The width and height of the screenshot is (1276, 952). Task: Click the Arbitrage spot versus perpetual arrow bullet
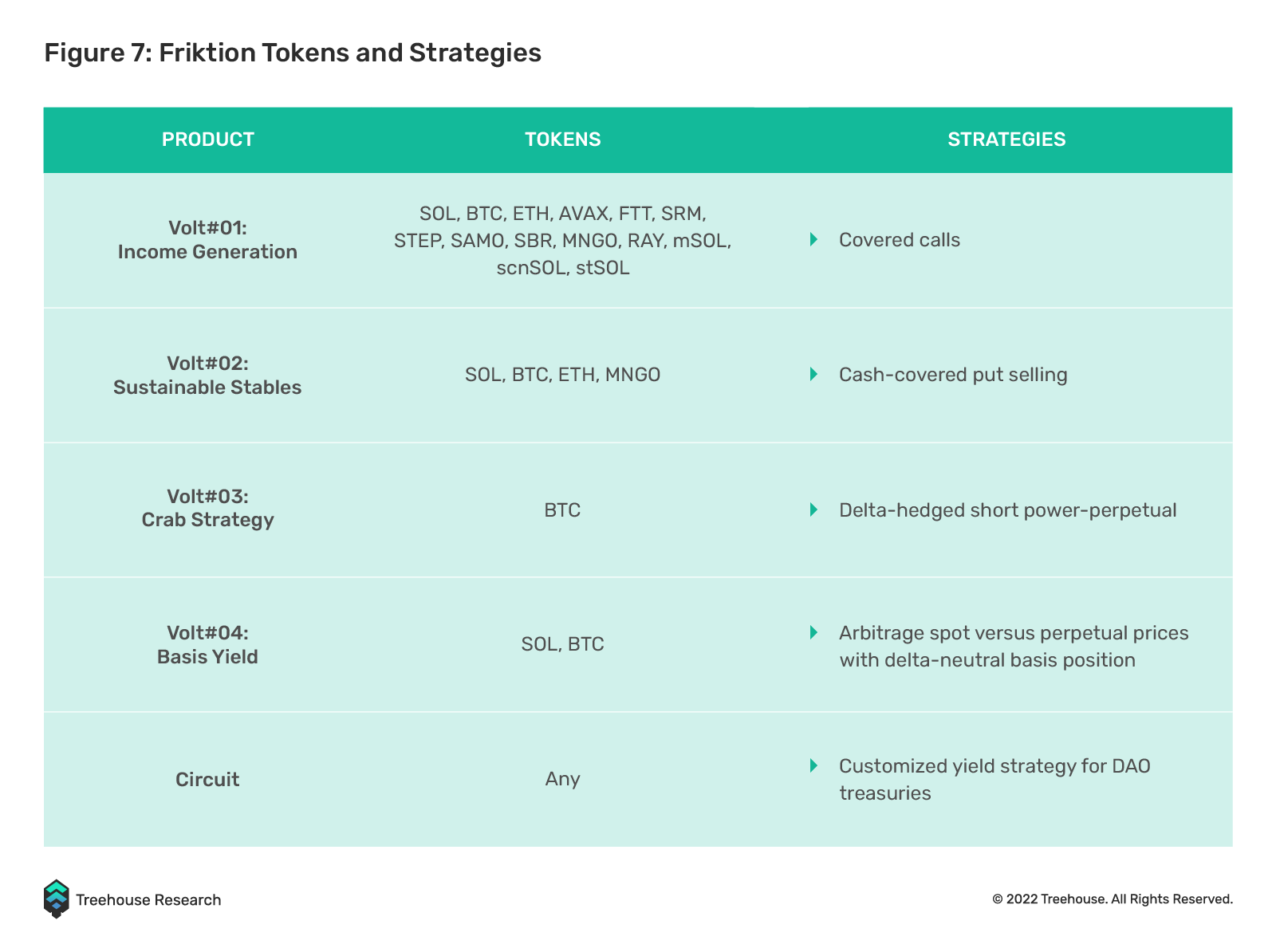pyautogui.click(x=813, y=632)
